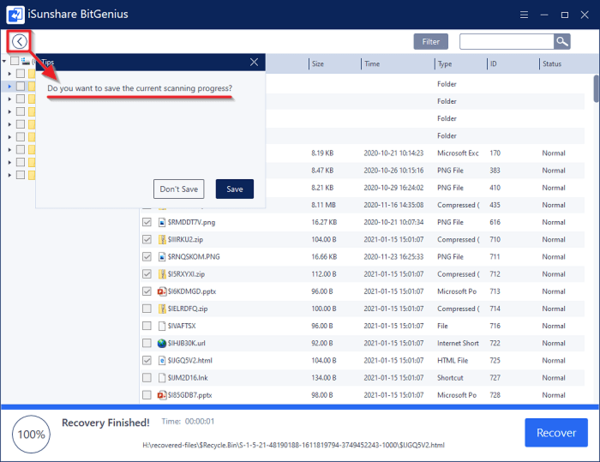The height and width of the screenshot is (462, 600).
Task: Check the $IJM2D16.lnk checkbox
Action: point(147,378)
